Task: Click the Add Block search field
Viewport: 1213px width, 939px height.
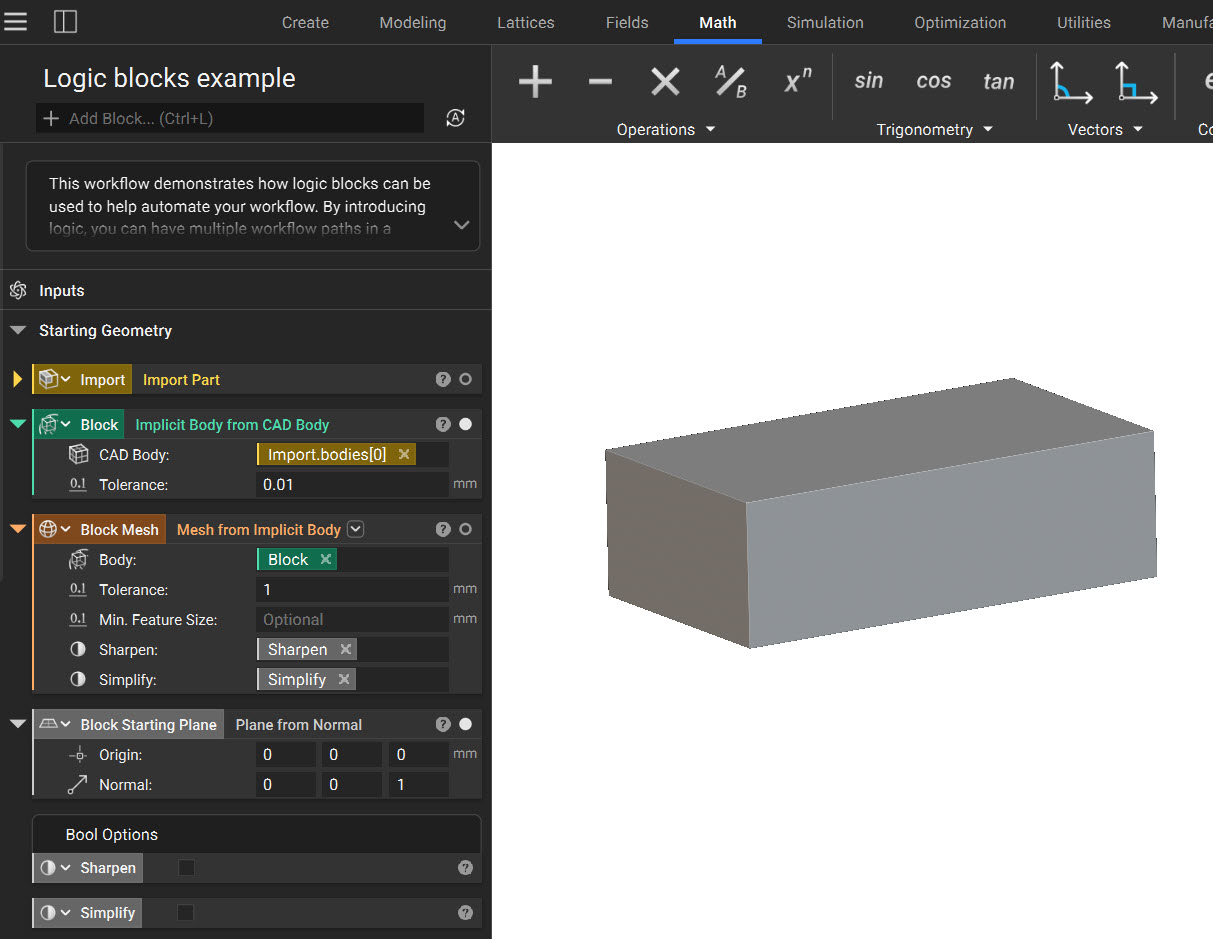Action: tap(230, 118)
